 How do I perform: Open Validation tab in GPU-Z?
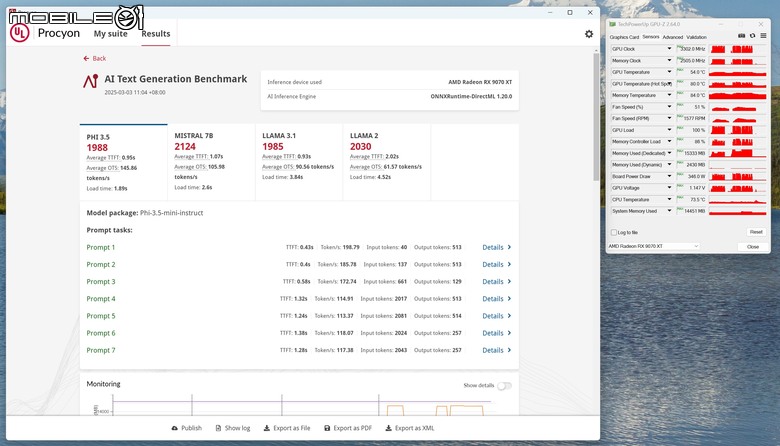point(696,37)
